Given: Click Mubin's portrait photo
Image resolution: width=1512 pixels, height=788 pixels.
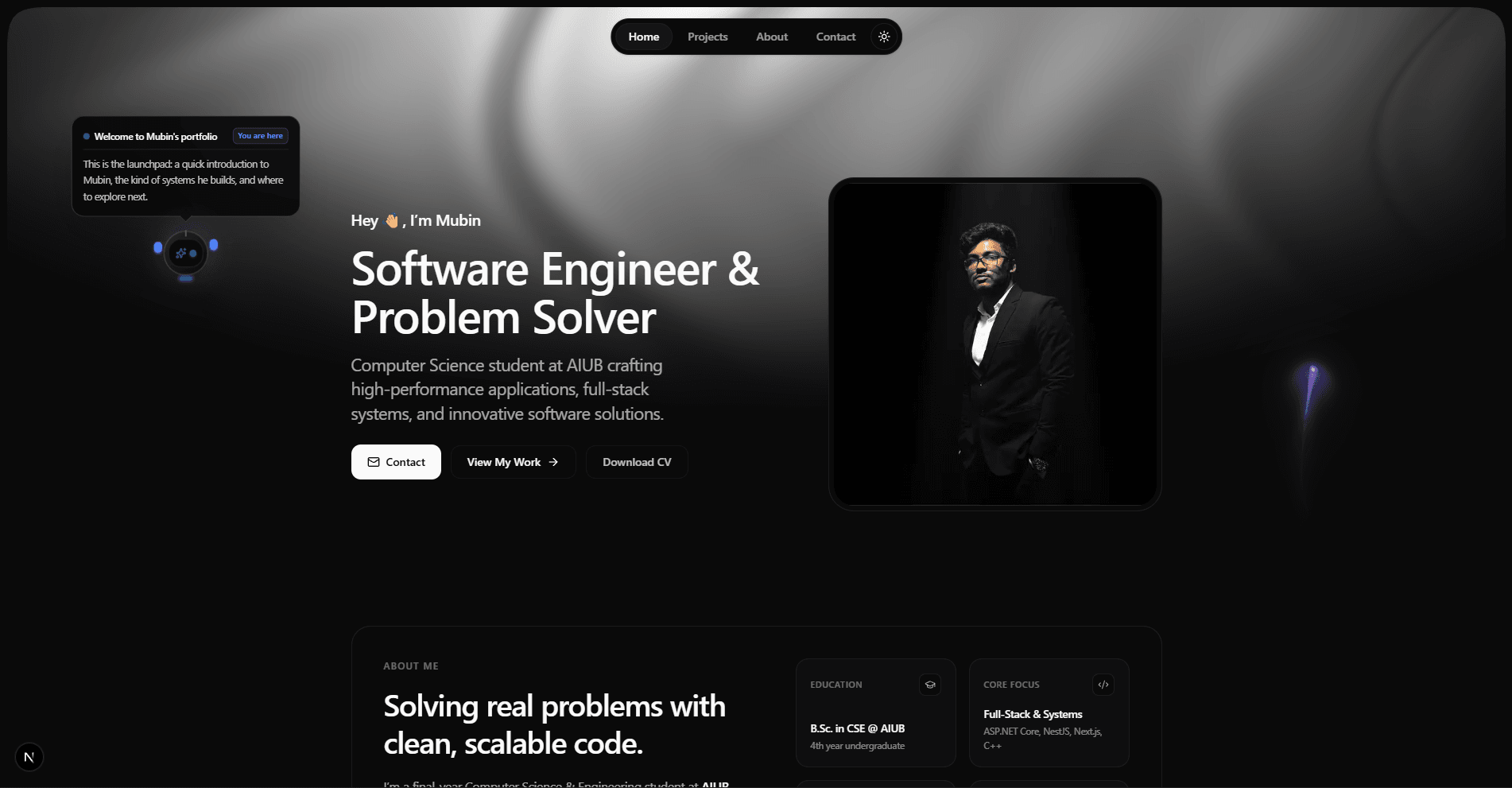Looking at the screenshot, I should [x=994, y=344].
